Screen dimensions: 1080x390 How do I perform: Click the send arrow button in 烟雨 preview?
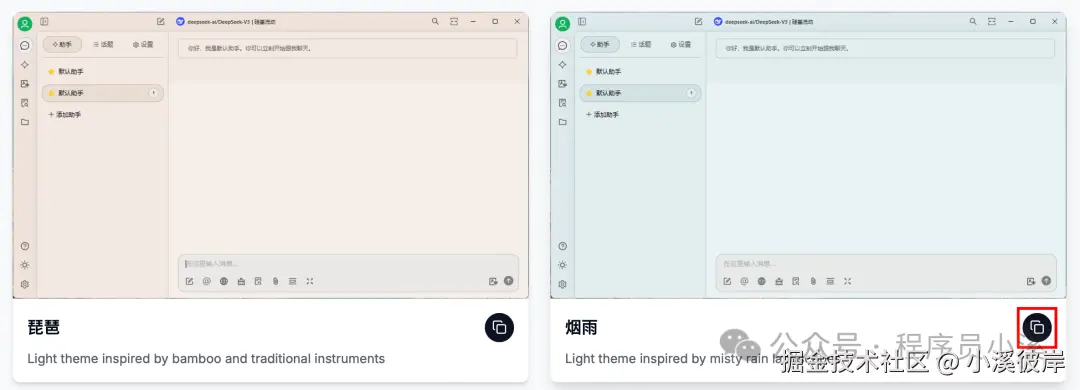1046,281
